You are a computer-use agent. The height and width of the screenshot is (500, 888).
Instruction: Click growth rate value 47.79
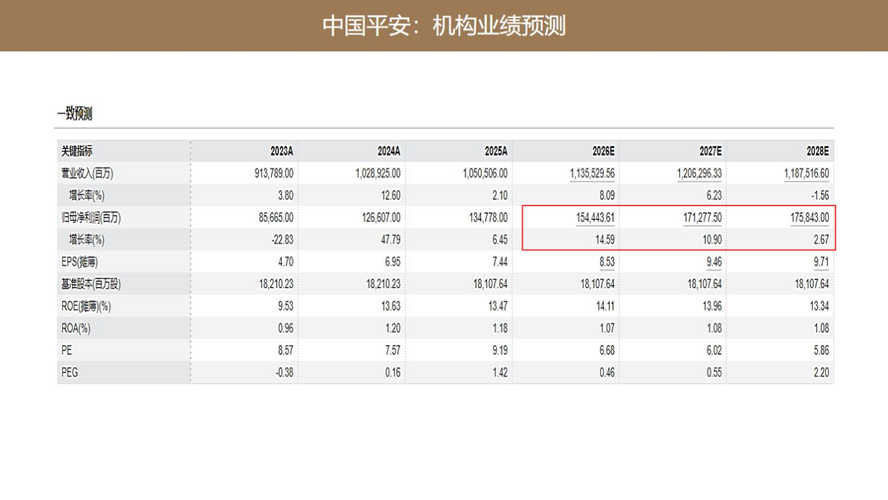390,240
